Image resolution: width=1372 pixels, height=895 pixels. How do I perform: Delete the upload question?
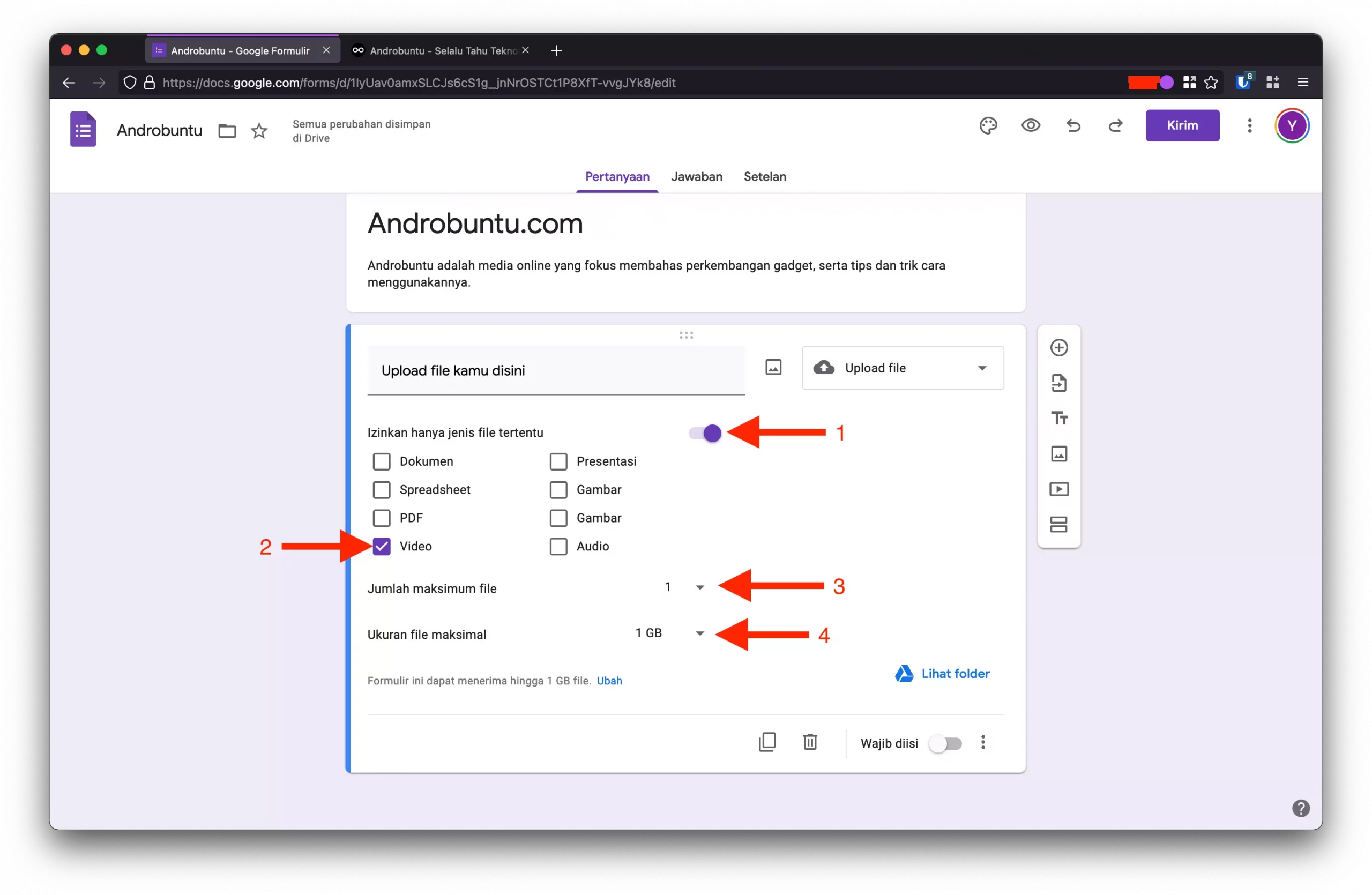click(810, 742)
